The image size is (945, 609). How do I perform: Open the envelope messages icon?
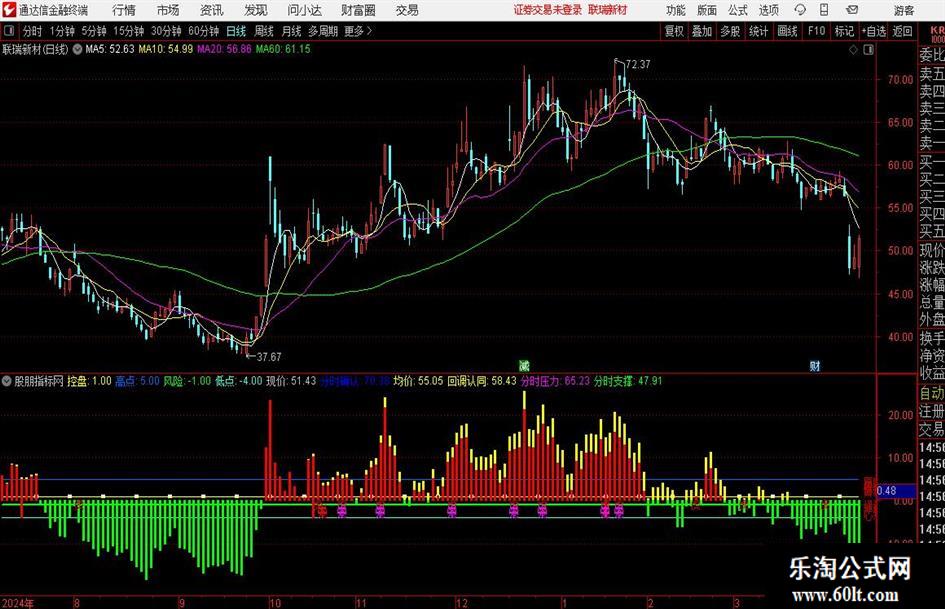852,10
